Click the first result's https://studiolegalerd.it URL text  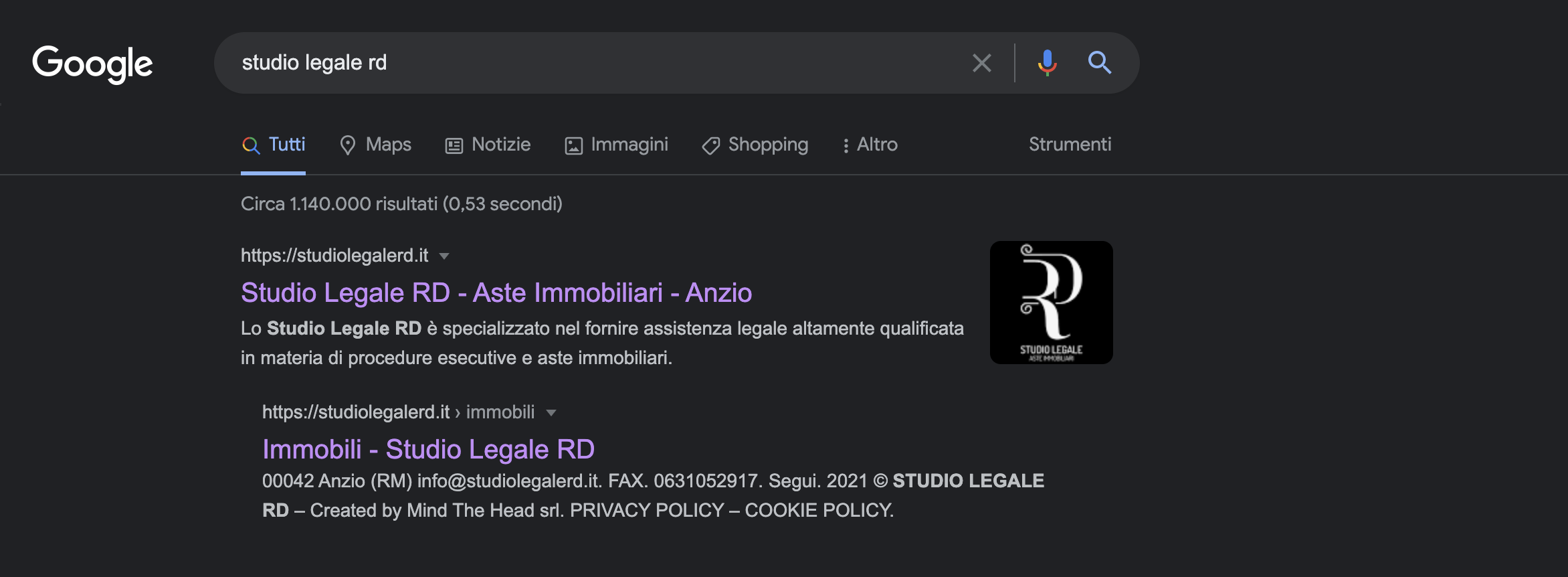pos(334,256)
